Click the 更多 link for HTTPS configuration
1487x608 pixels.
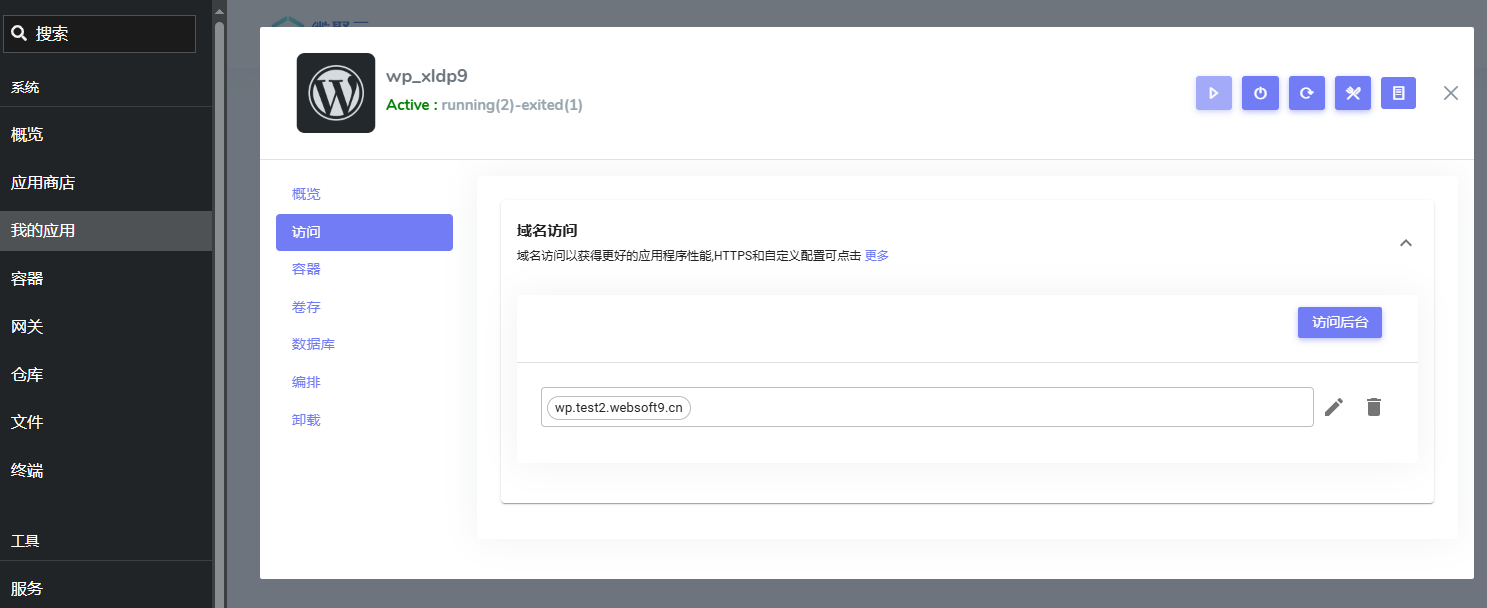pyautogui.click(x=875, y=255)
